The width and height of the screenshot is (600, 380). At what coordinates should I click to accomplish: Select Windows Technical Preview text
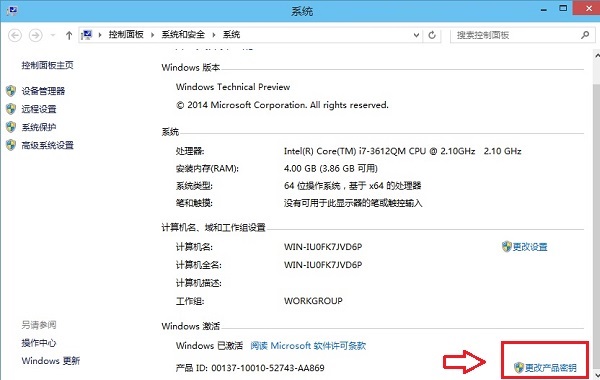click(233, 87)
